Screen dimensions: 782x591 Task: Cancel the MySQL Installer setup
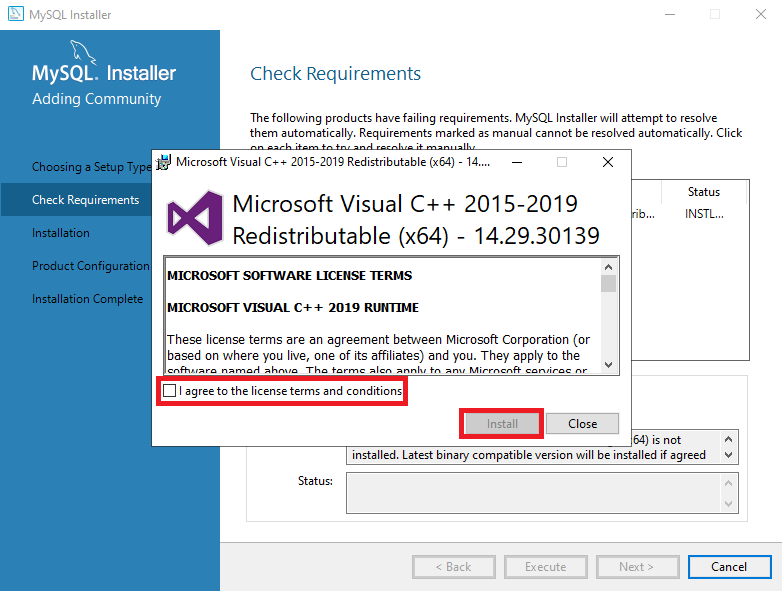tap(728, 567)
